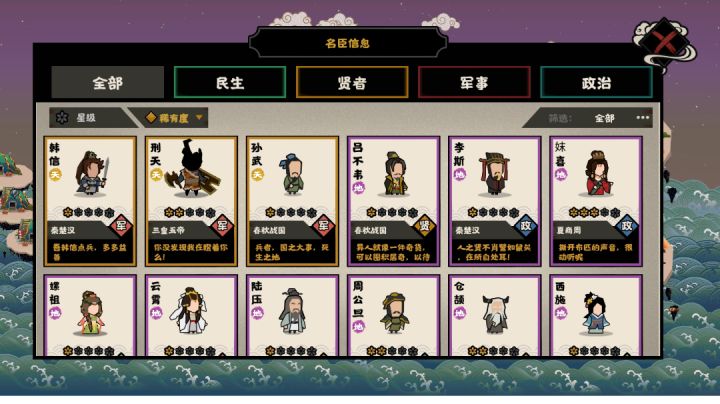Click the 贤 badge on 吕不韦's card

pos(424,225)
